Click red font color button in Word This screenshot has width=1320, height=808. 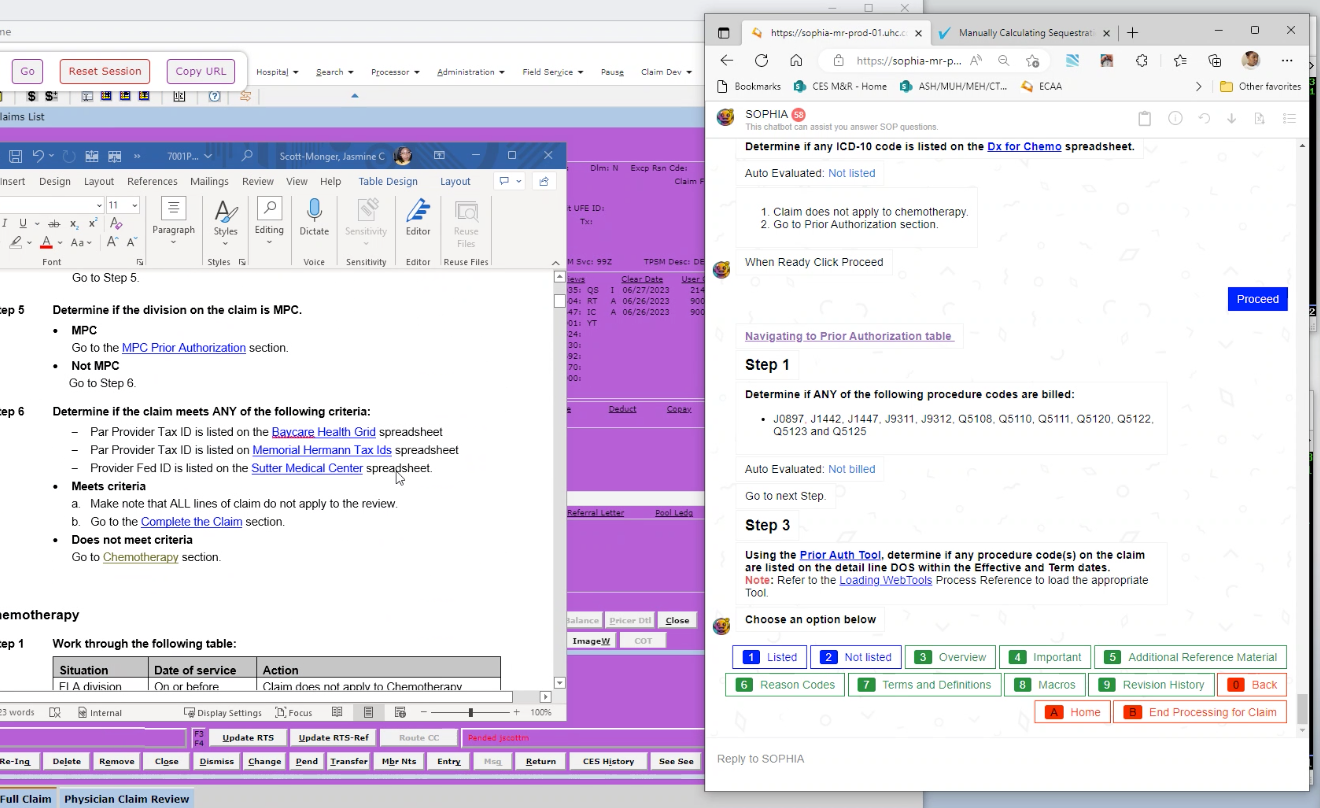click(x=46, y=242)
